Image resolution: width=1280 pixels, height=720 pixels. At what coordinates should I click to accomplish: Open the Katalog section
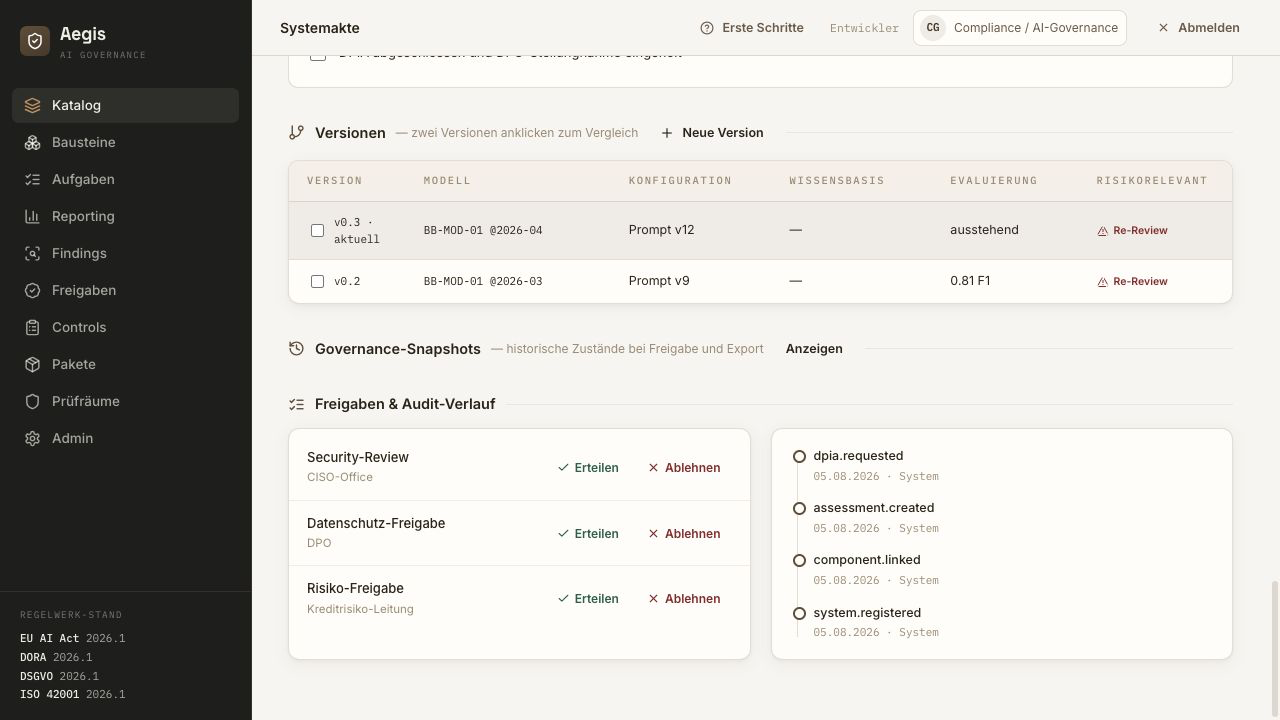click(125, 105)
